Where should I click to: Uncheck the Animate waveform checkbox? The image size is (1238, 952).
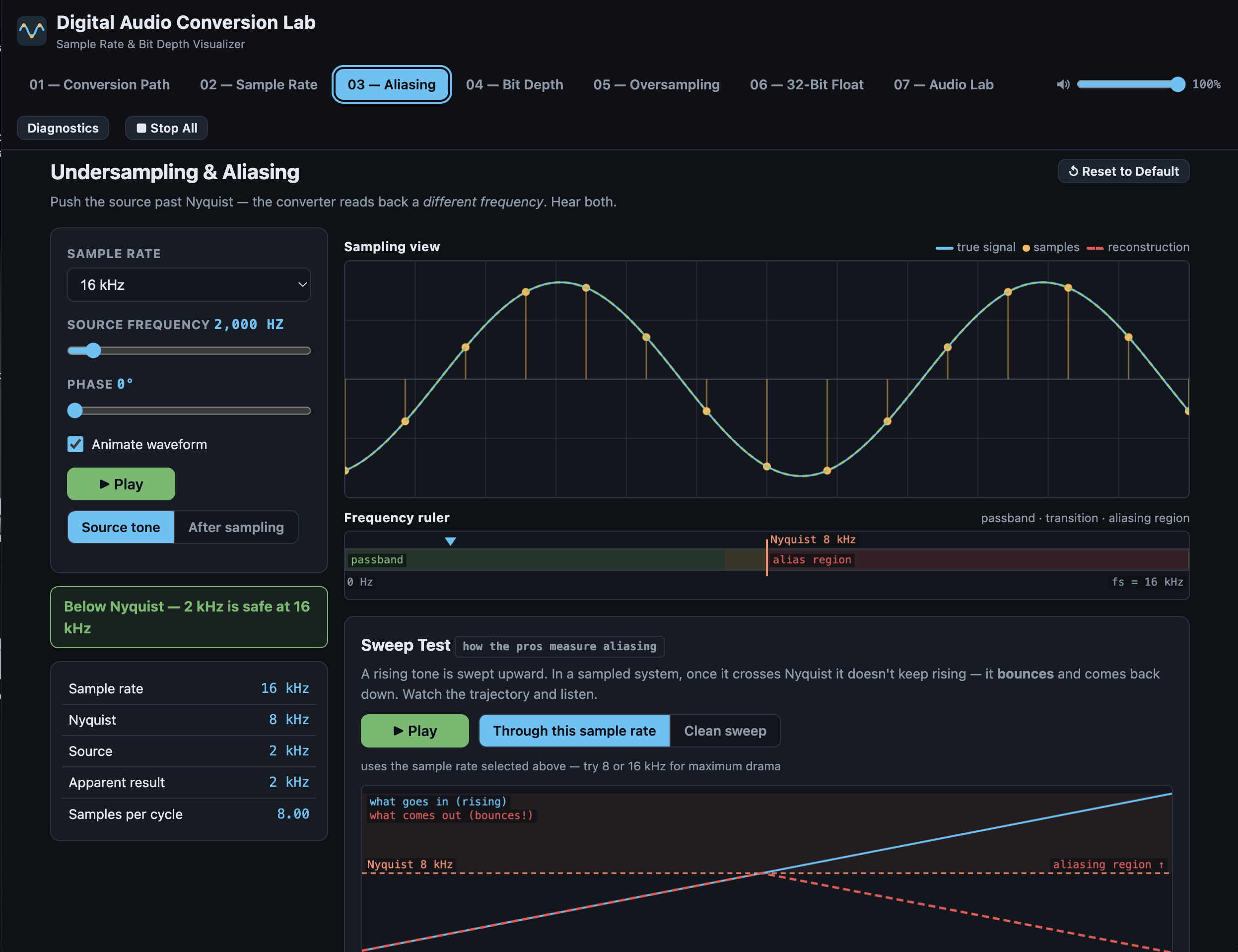pos(75,444)
